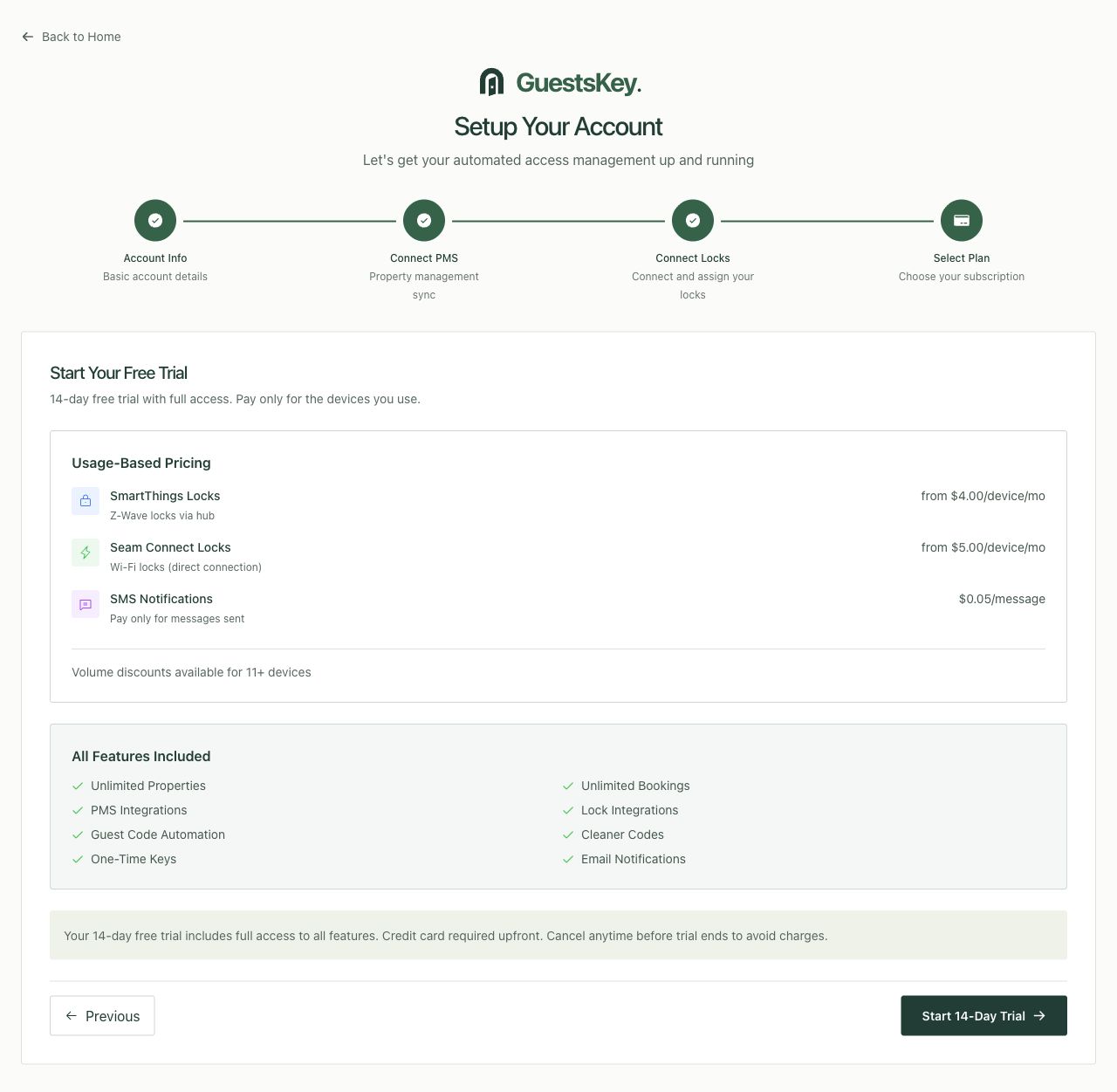This screenshot has height=1092, width=1117.
Task: Click the Account Info step checkmark circle
Action: [x=155, y=221]
